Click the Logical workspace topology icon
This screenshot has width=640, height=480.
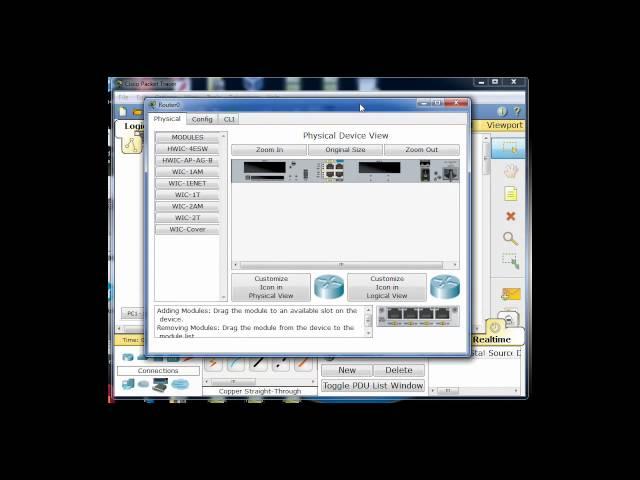pos(131,144)
